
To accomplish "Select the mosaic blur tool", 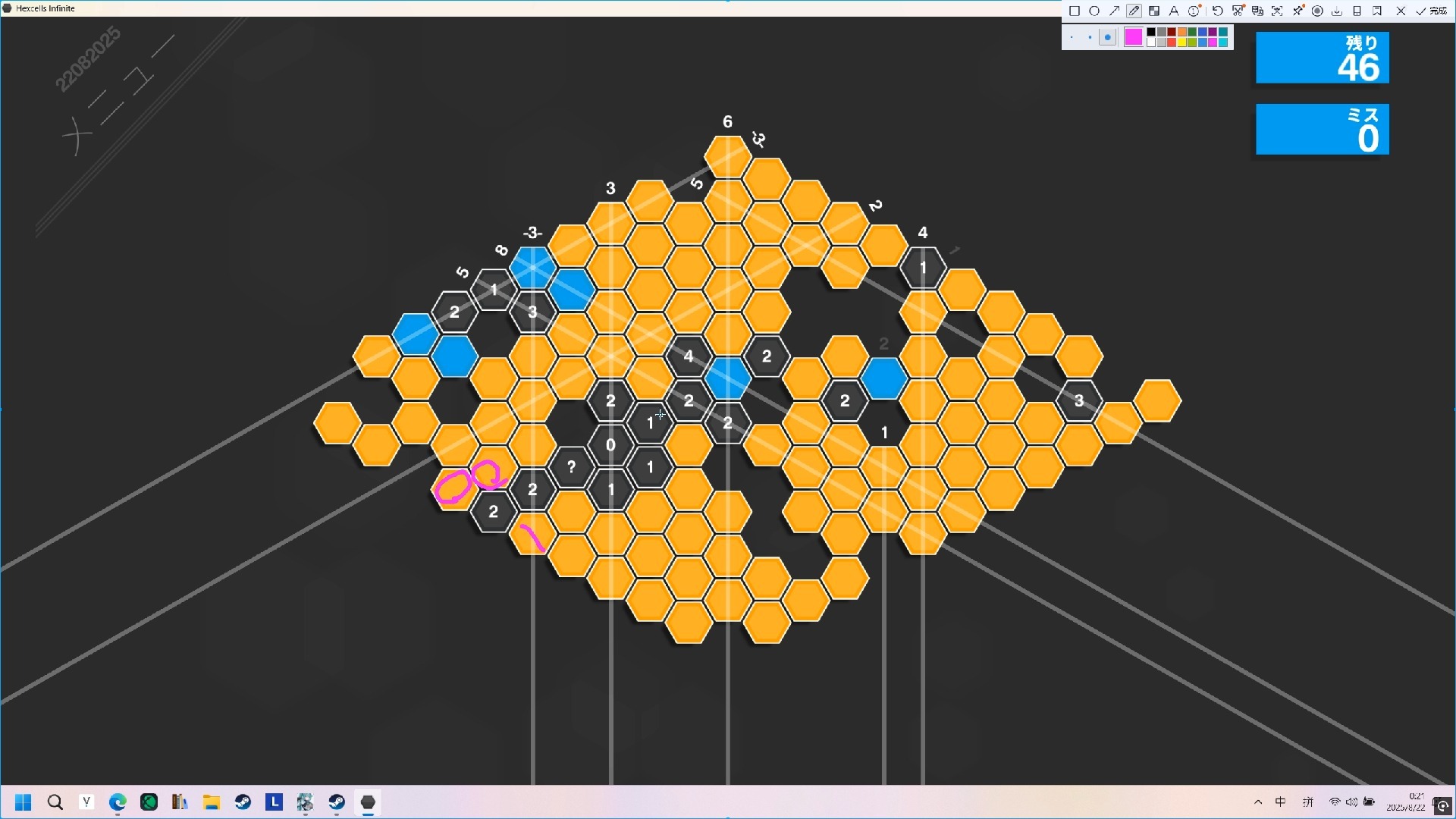I will (x=1154, y=11).
